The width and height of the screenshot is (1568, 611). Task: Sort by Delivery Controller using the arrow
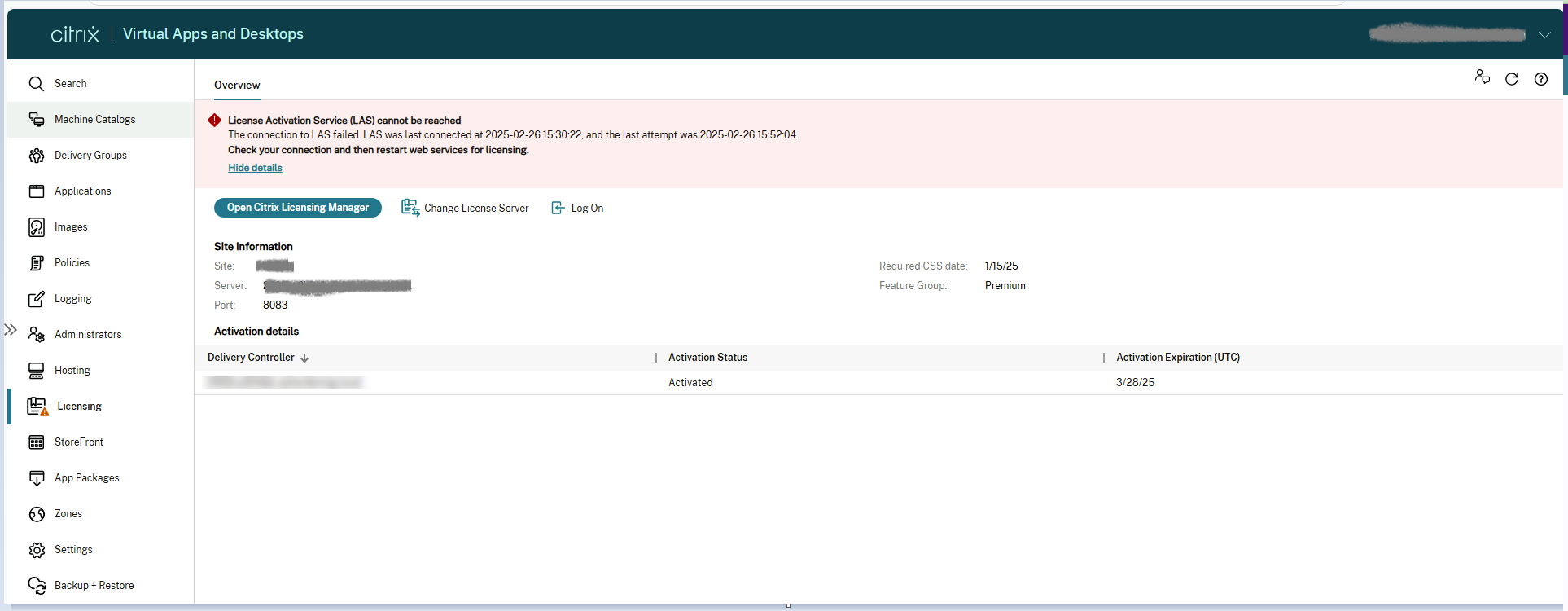[x=304, y=358]
